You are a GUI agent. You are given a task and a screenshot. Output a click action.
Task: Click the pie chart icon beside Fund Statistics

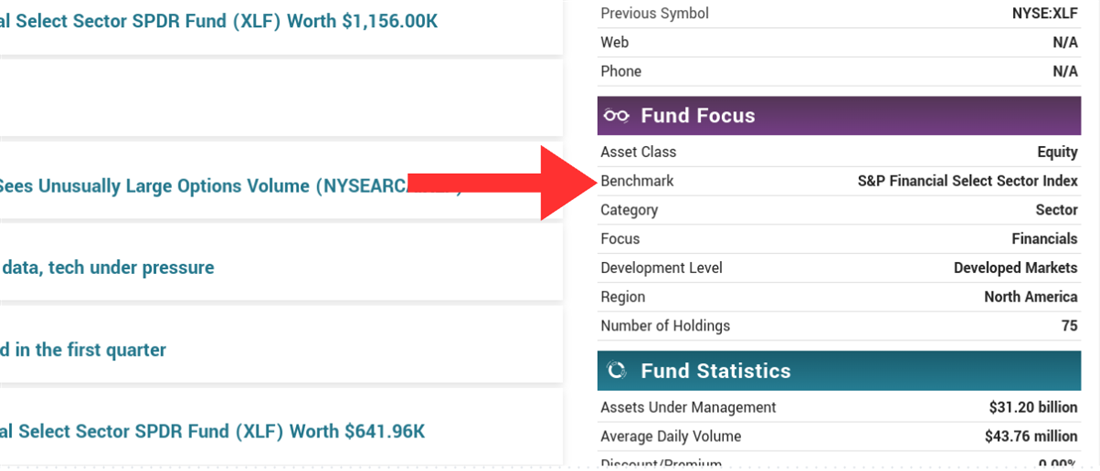click(617, 371)
